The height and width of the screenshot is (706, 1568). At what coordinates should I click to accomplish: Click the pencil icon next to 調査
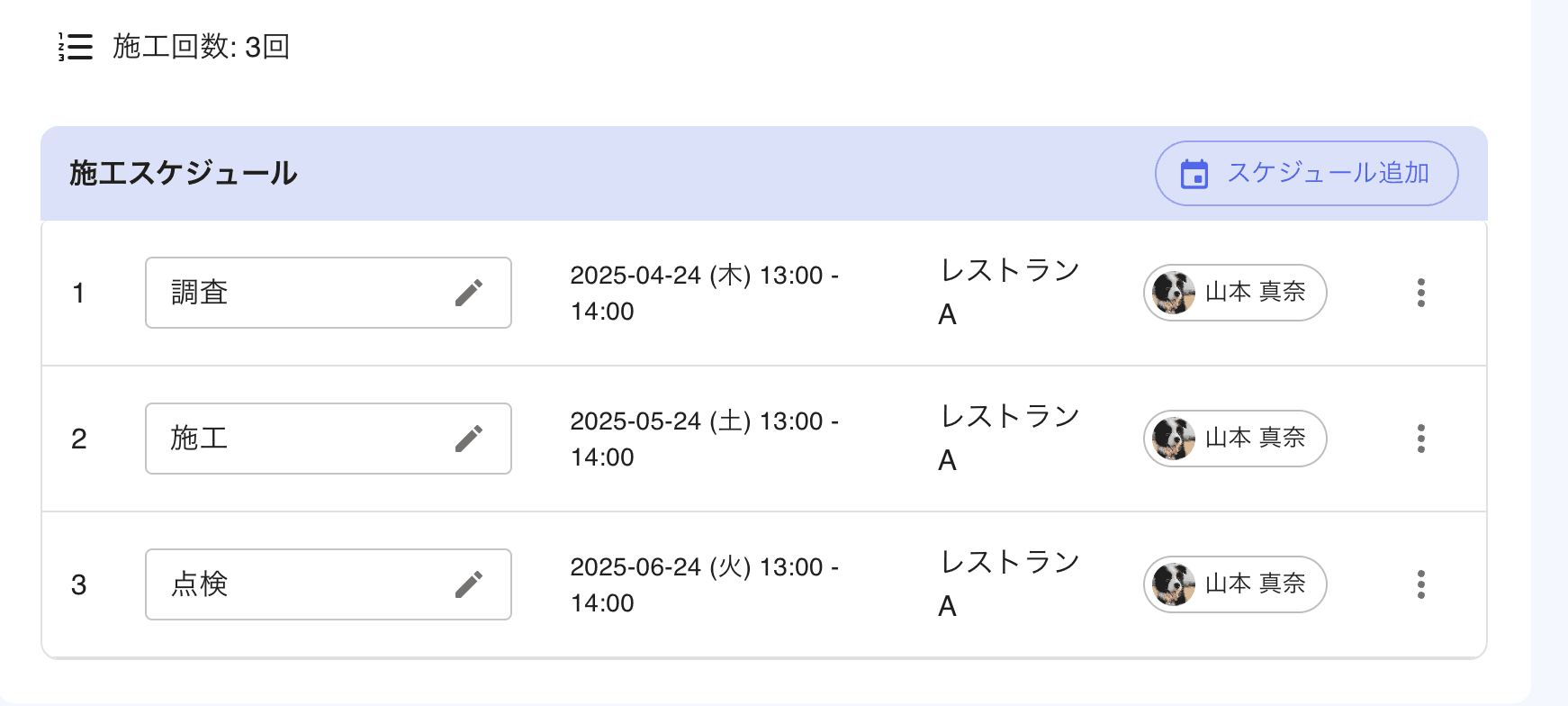(469, 293)
